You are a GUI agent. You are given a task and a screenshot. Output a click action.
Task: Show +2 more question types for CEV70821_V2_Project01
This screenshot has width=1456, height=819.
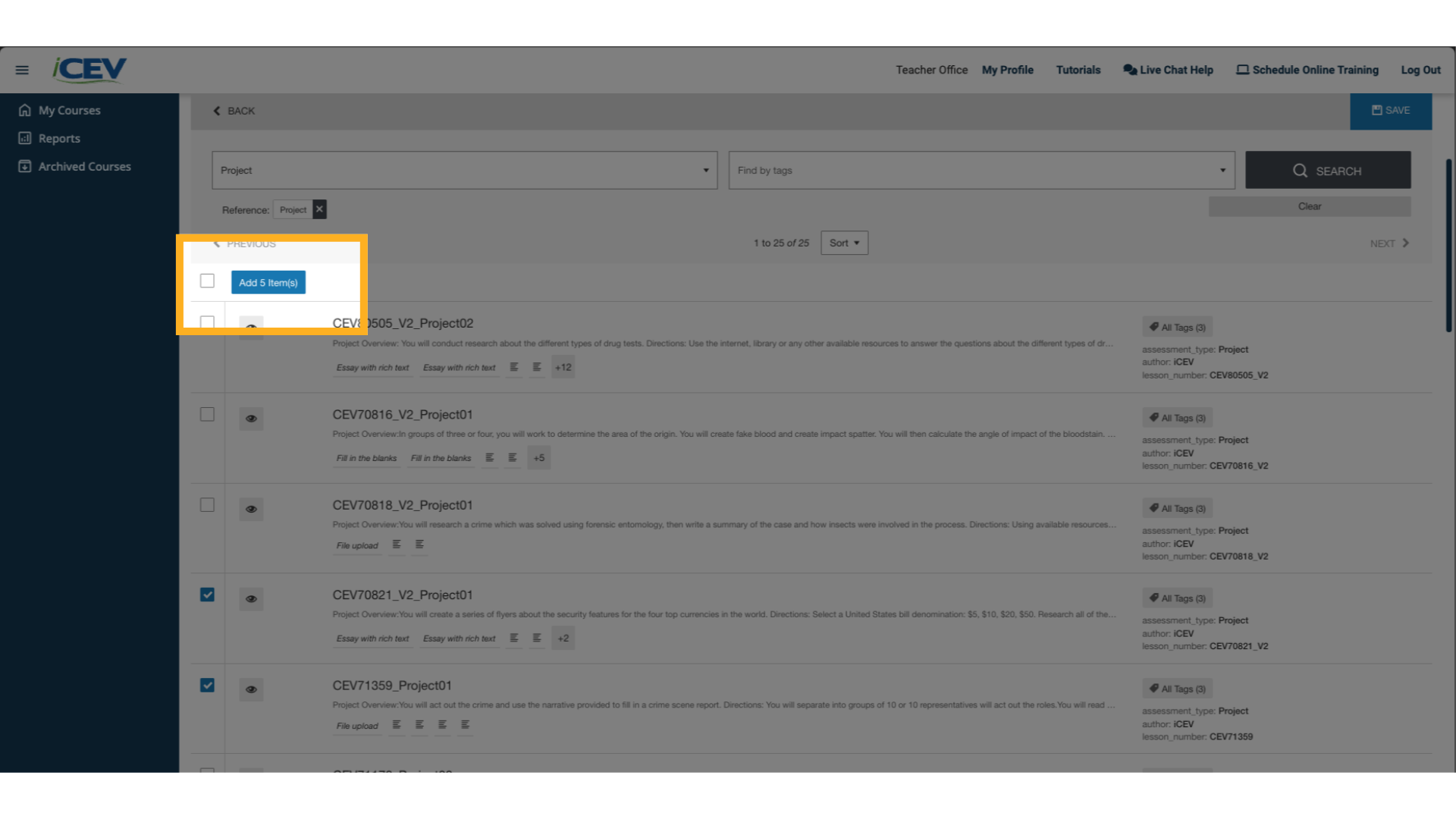pyautogui.click(x=563, y=638)
